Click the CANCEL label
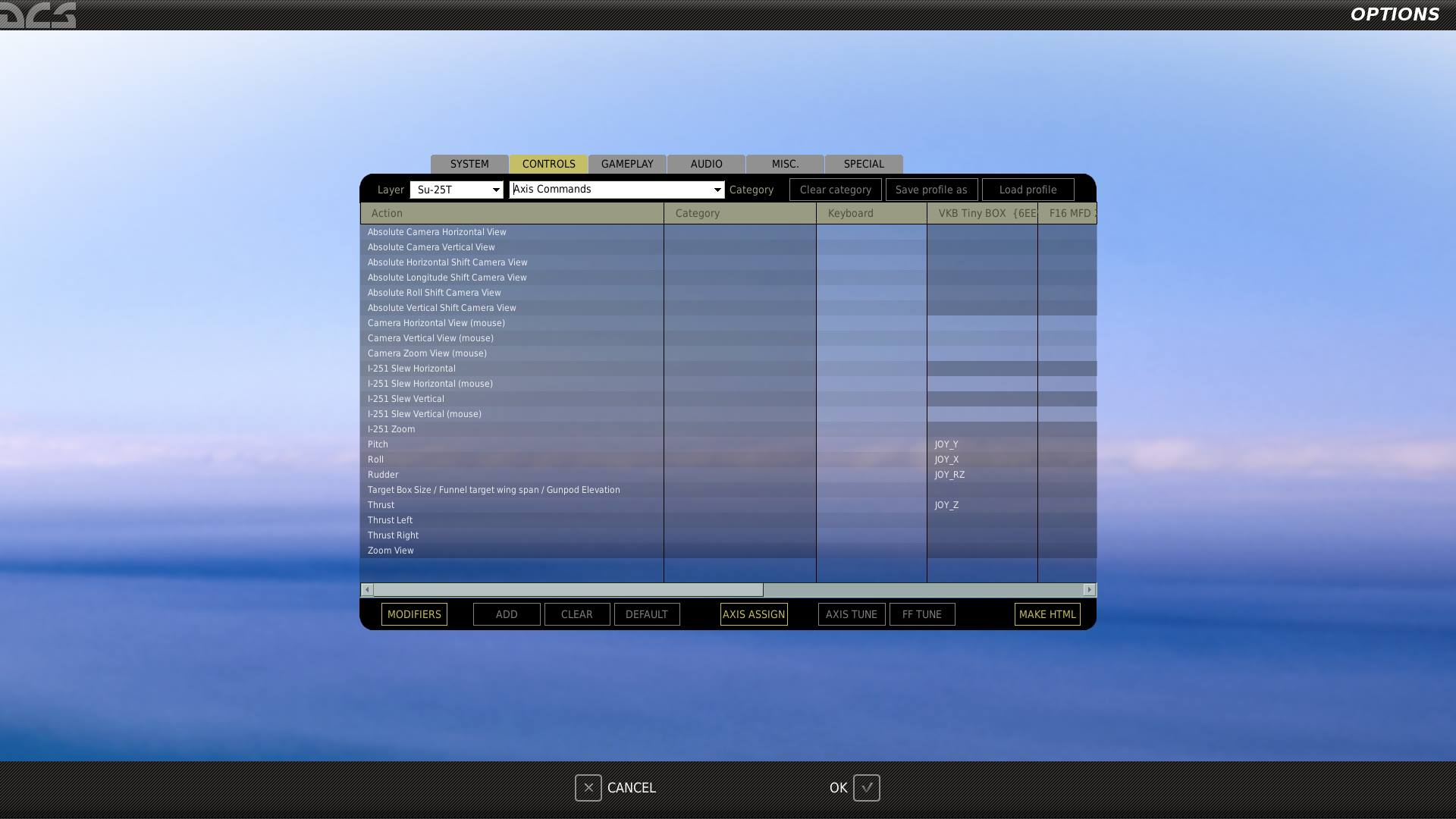Screen dimensions: 1456x819 pos(632,788)
